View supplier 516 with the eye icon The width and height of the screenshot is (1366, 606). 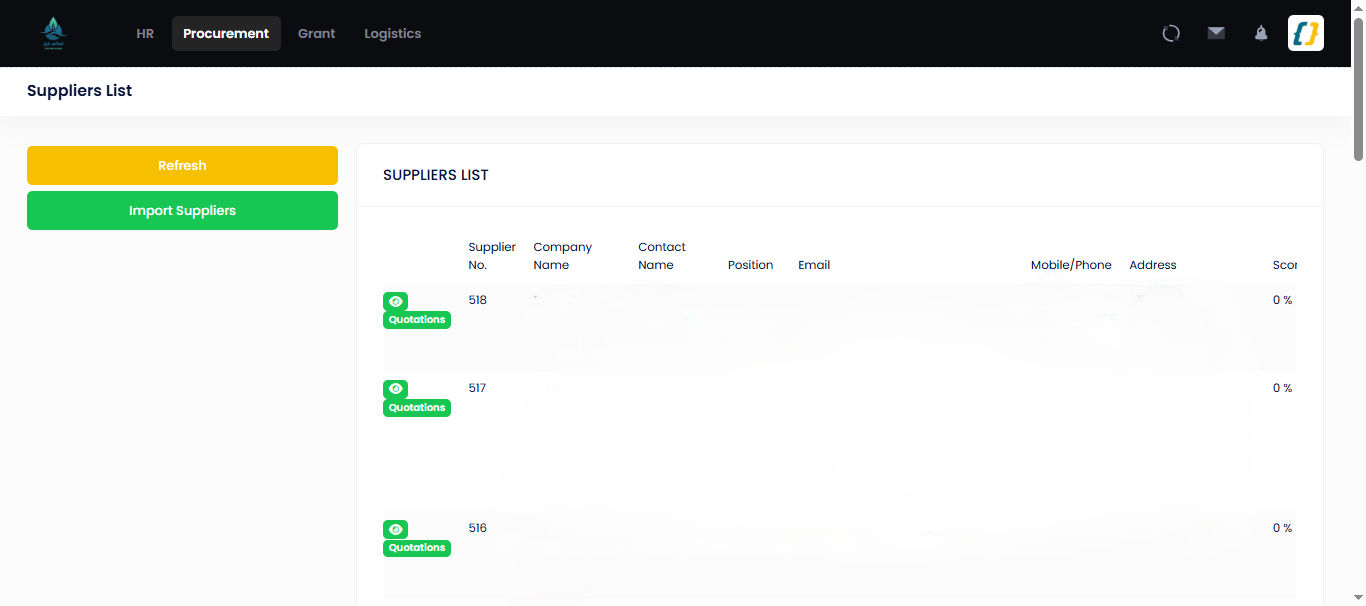395,529
